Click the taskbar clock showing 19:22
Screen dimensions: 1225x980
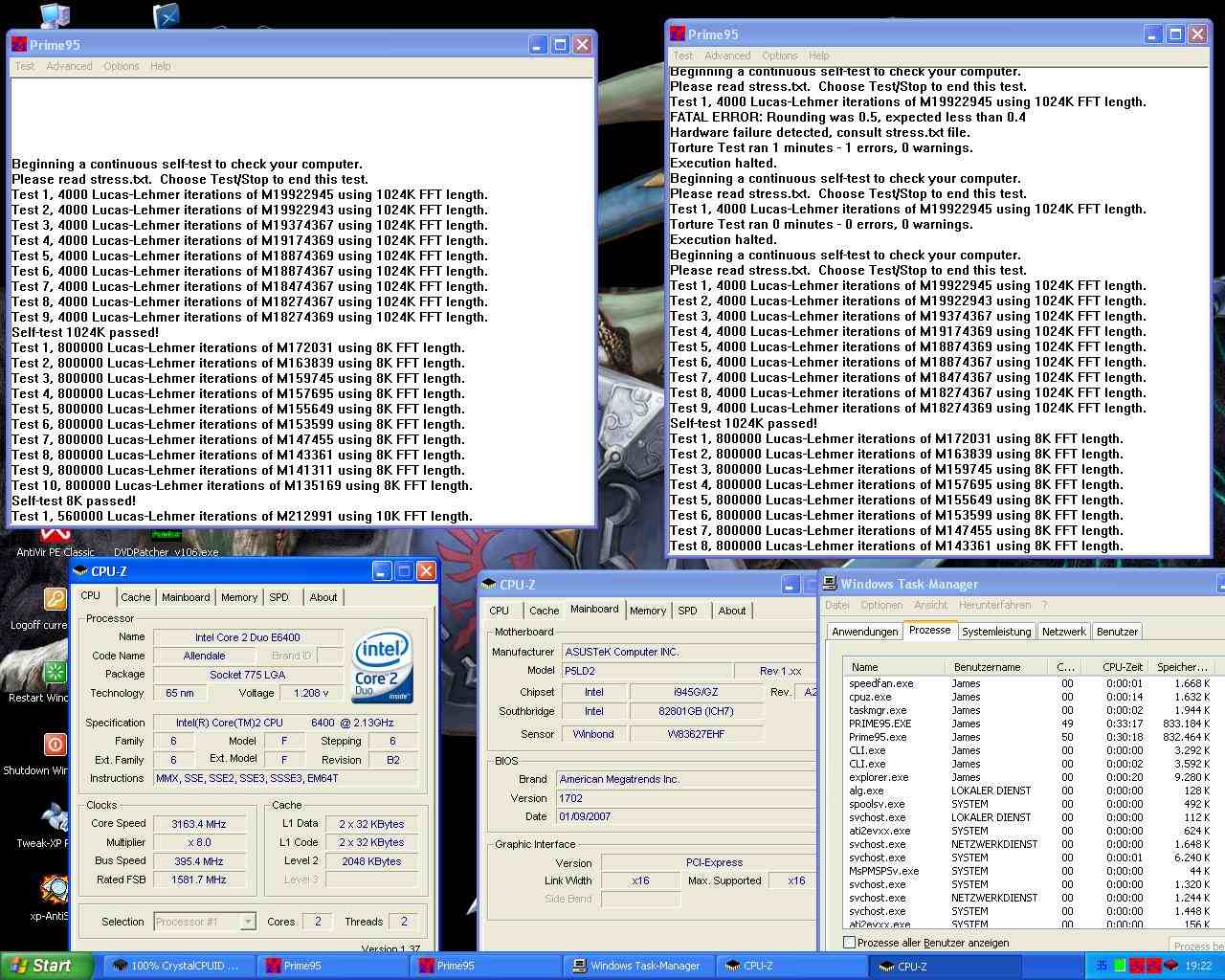coord(1198,966)
